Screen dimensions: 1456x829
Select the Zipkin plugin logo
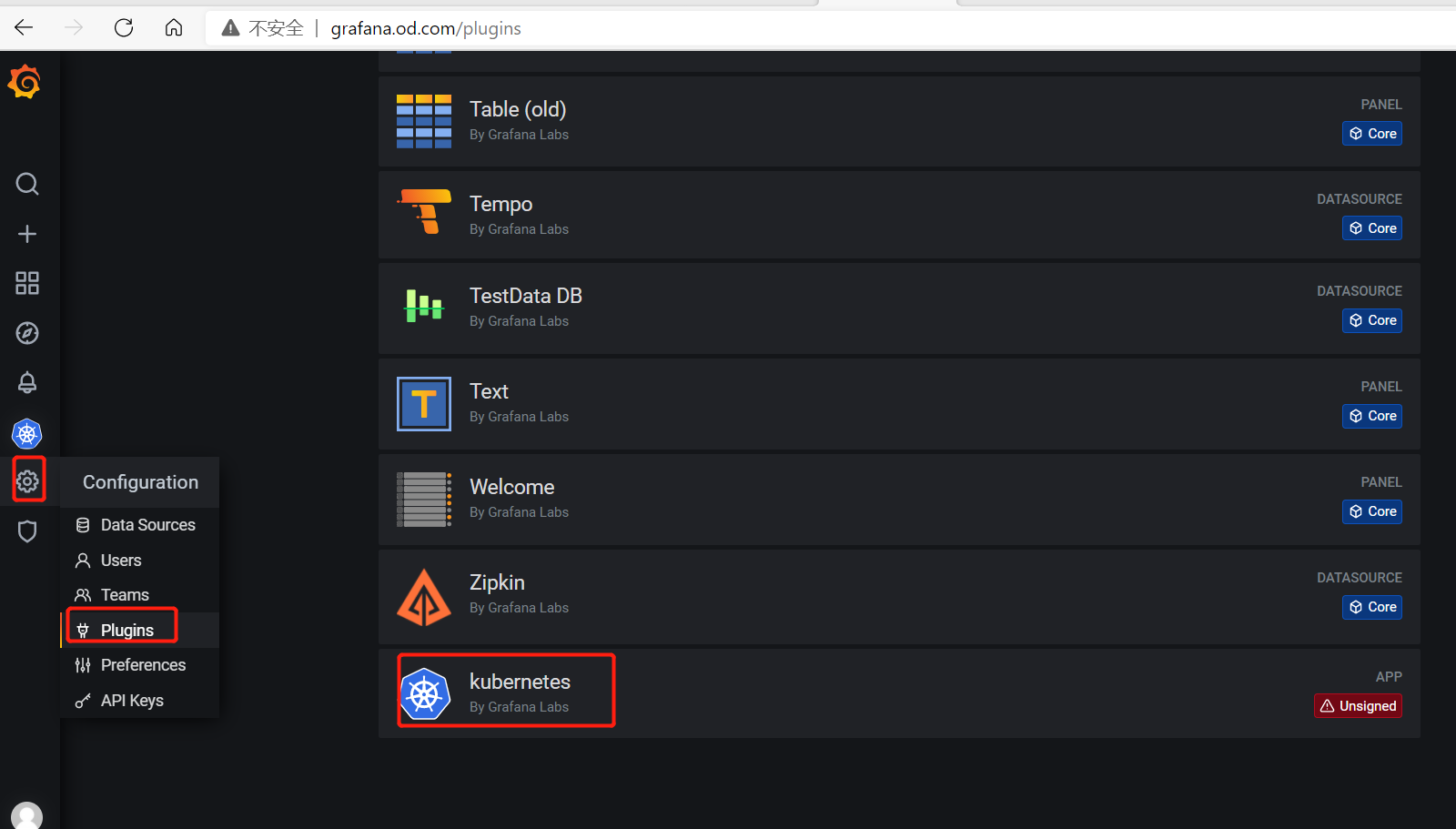[424, 597]
